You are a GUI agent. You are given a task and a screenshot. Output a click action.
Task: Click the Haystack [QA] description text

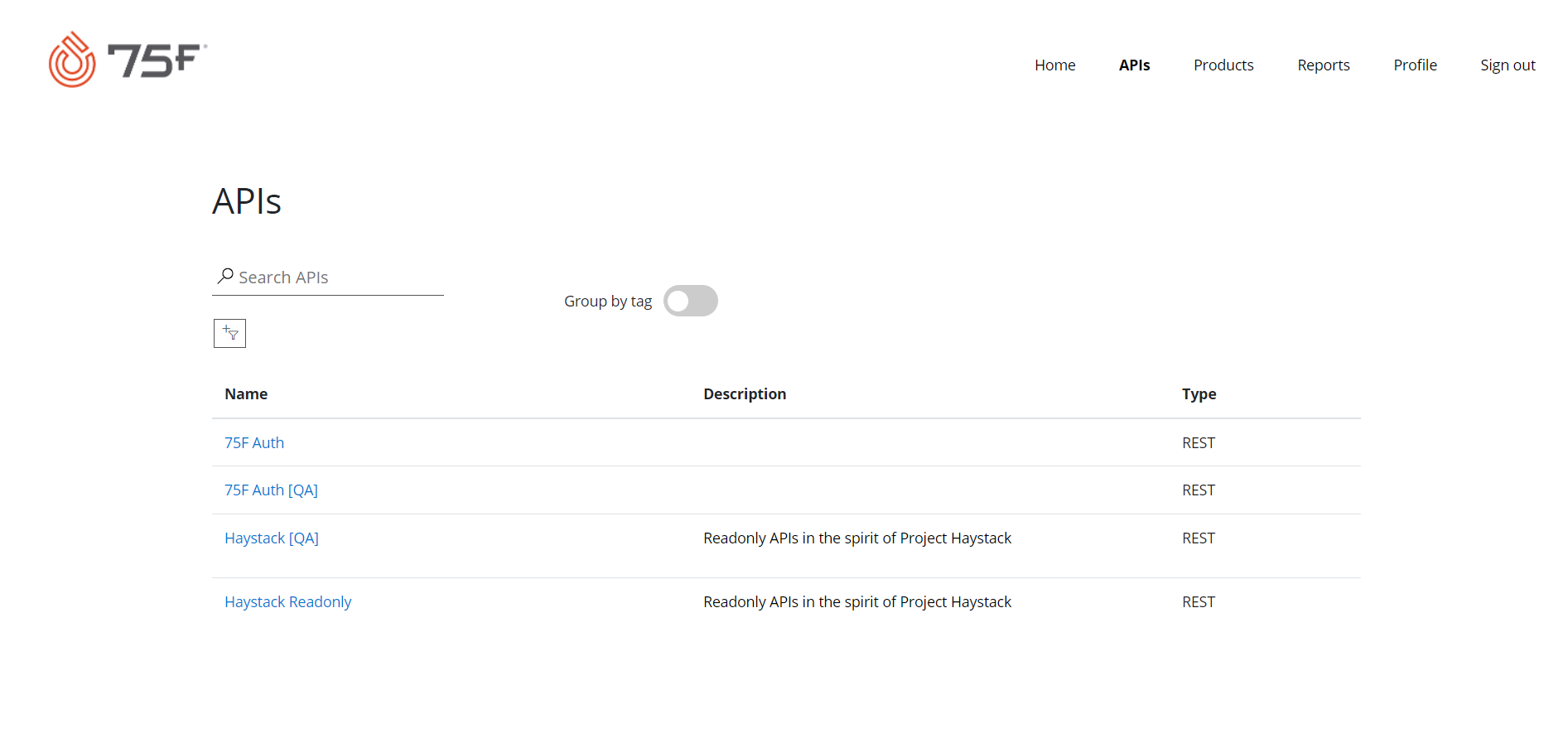[857, 538]
